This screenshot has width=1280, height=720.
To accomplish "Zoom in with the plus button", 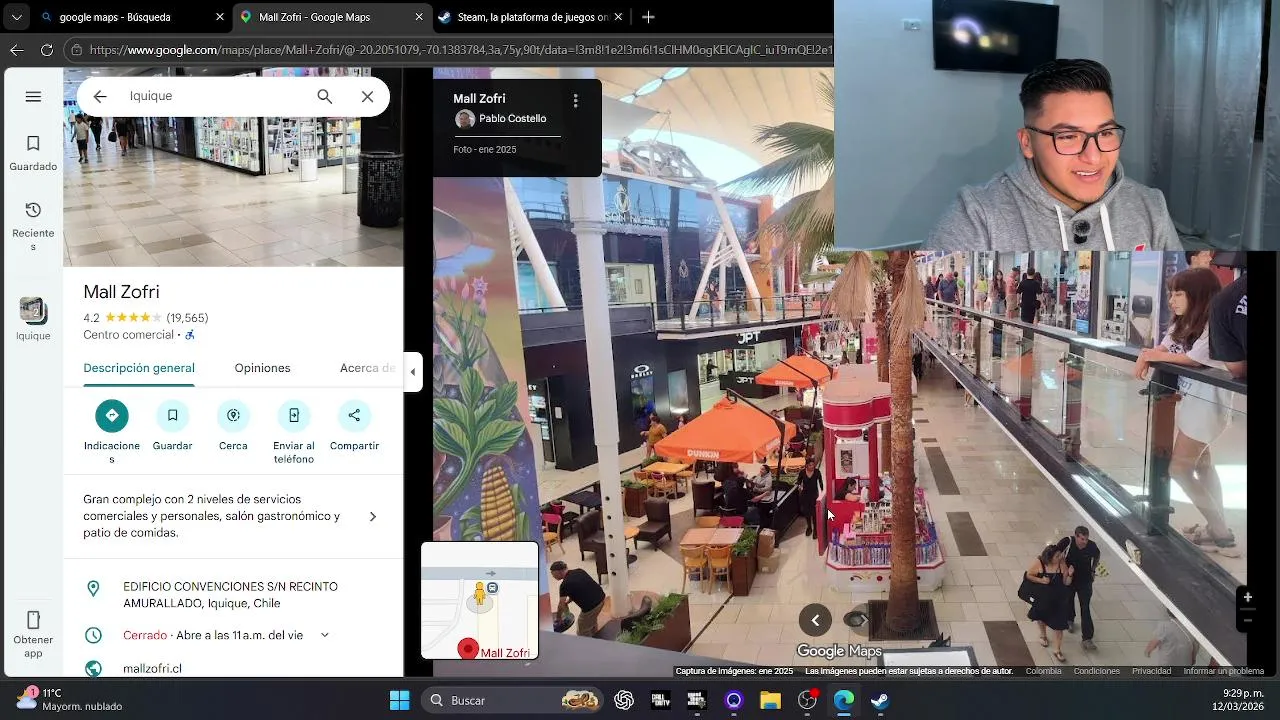I will (1247, 597).
